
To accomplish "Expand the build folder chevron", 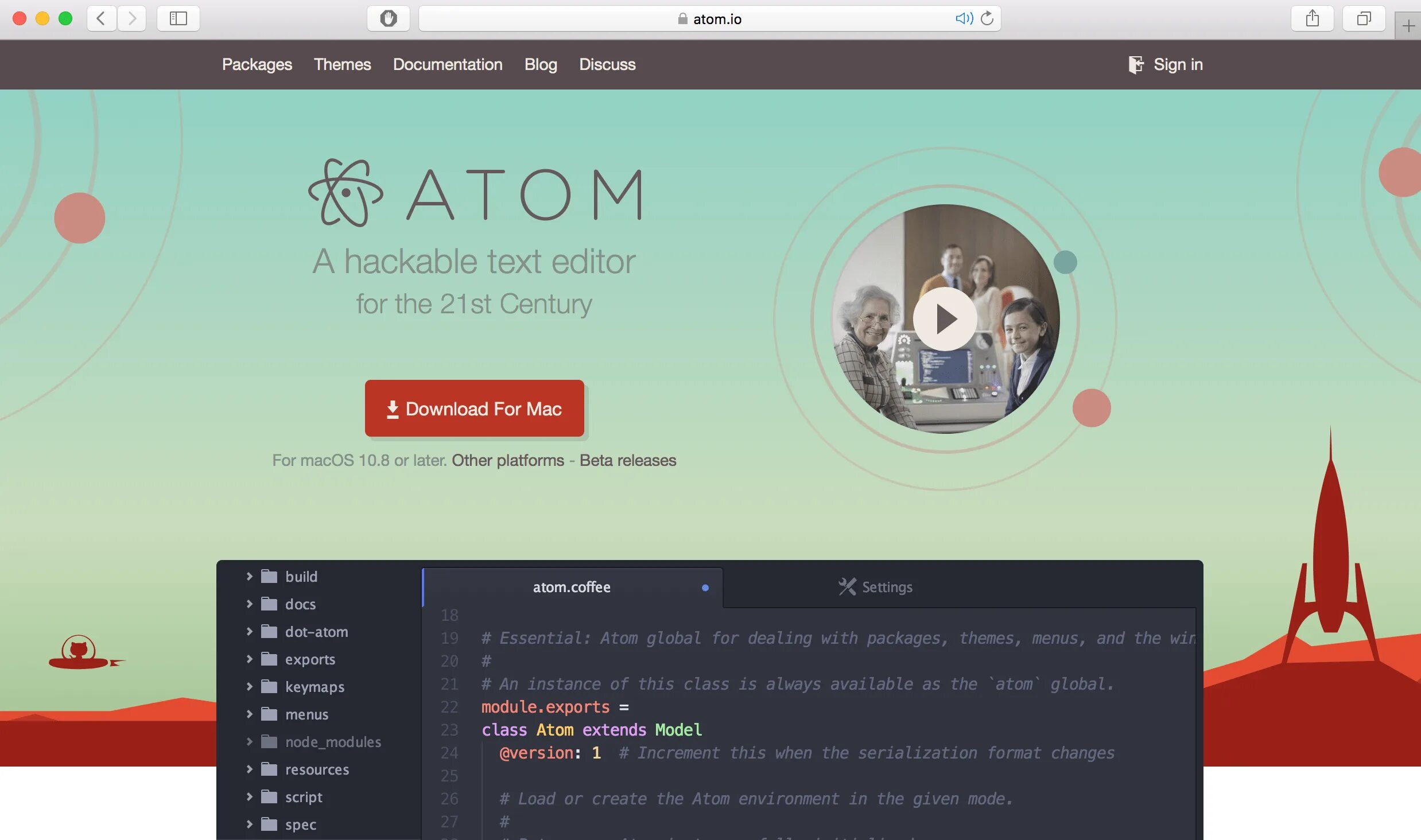I will [249, 576].
